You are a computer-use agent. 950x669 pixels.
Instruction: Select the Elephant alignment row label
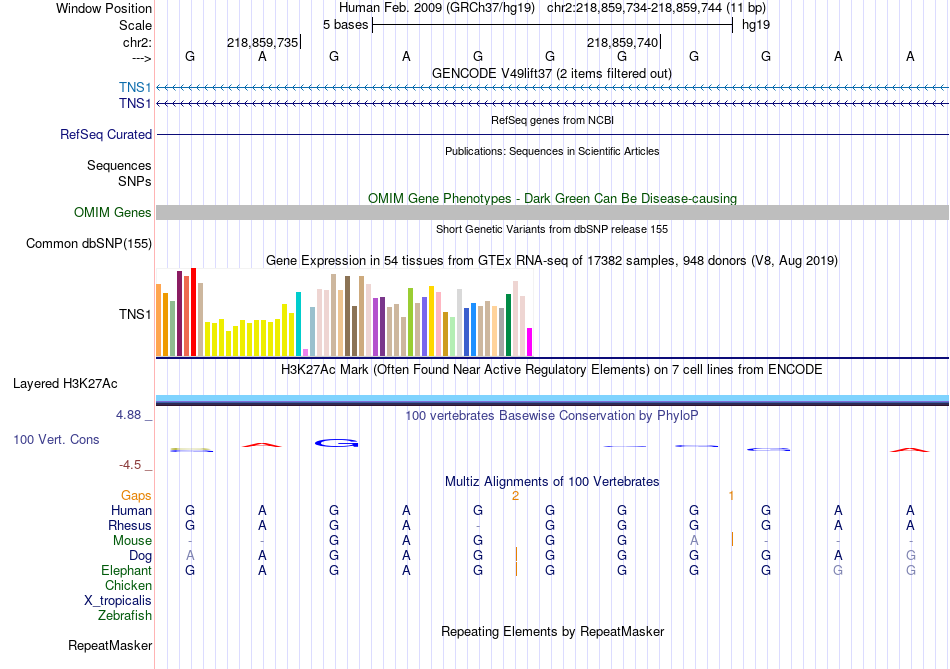click(x=126, y=571)
